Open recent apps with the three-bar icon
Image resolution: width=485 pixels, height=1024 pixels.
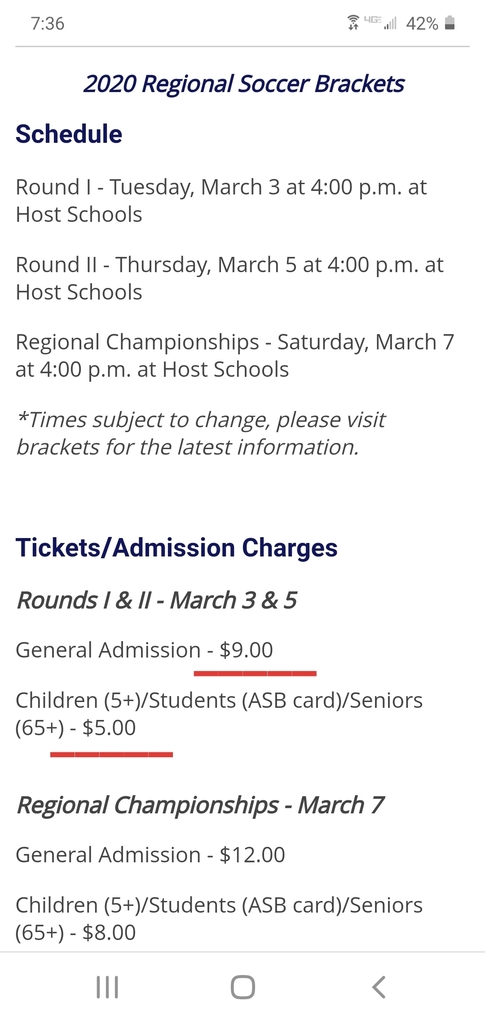click(x=107, y=987)
